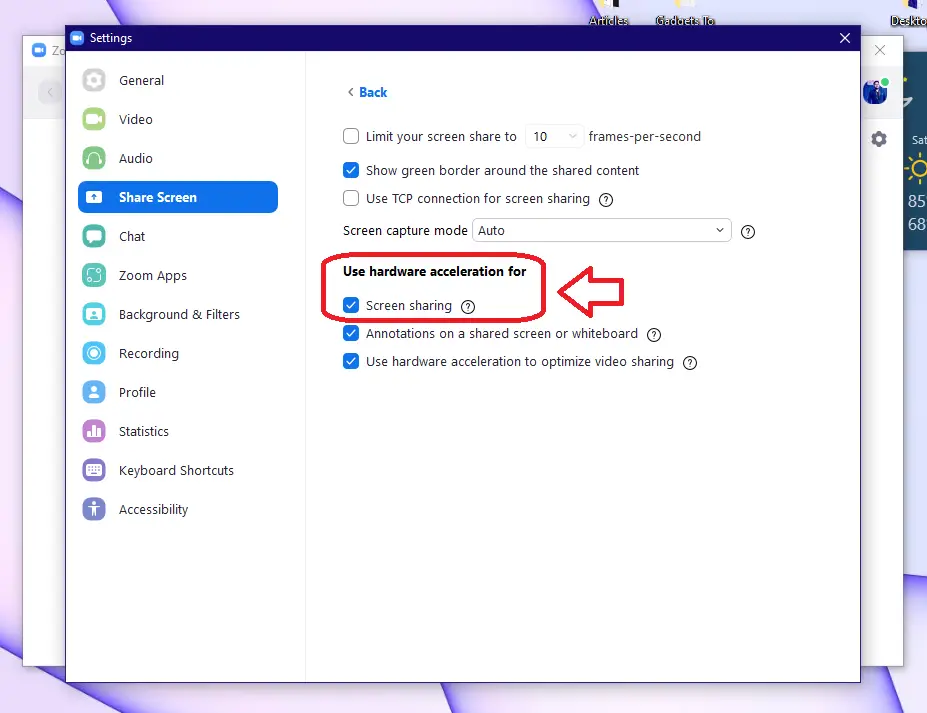Open the frames-per-second value dropdown
The height and width of the screenshot is (713, 927).
(554, 137)
